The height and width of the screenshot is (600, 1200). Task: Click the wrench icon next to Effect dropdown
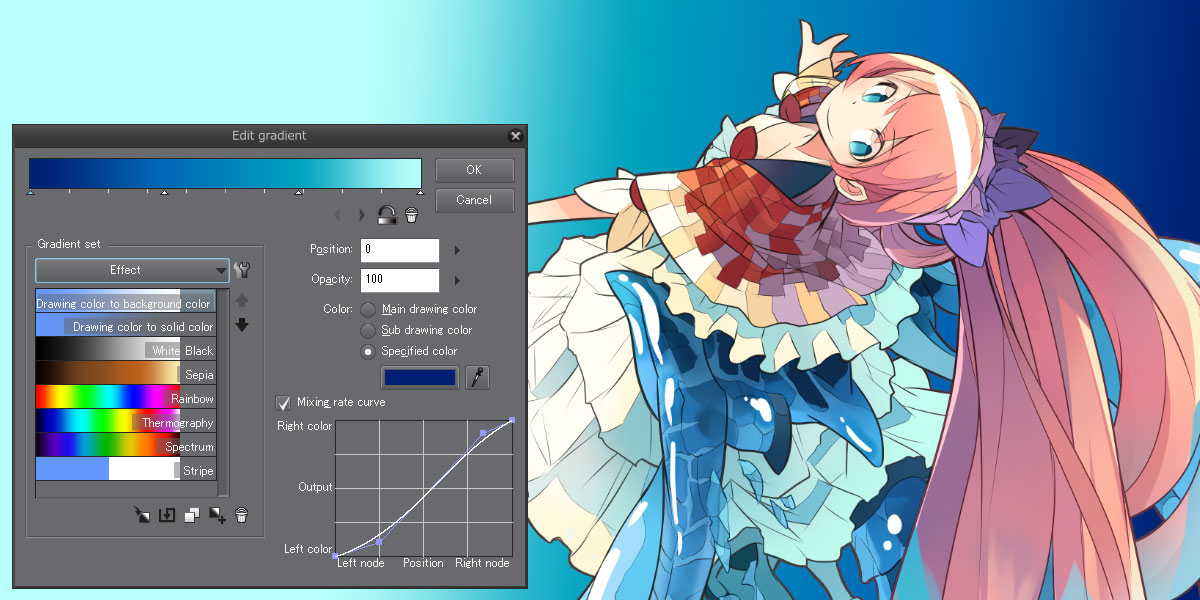(241, 270)
